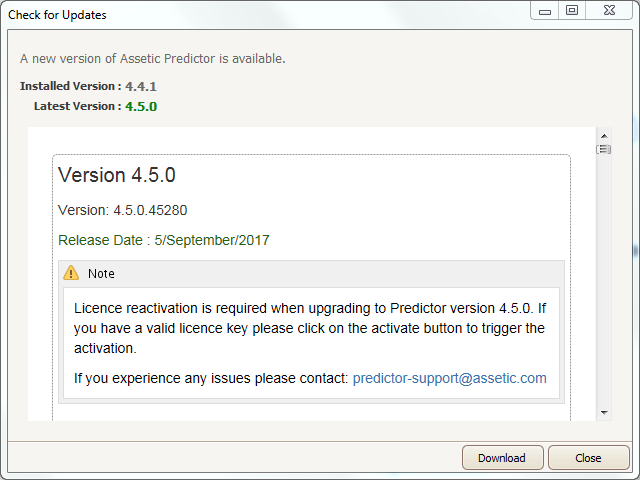This screenshot has height=480, width=640.
Task: Close the dialog using the Close button
Action: (588, 458)
